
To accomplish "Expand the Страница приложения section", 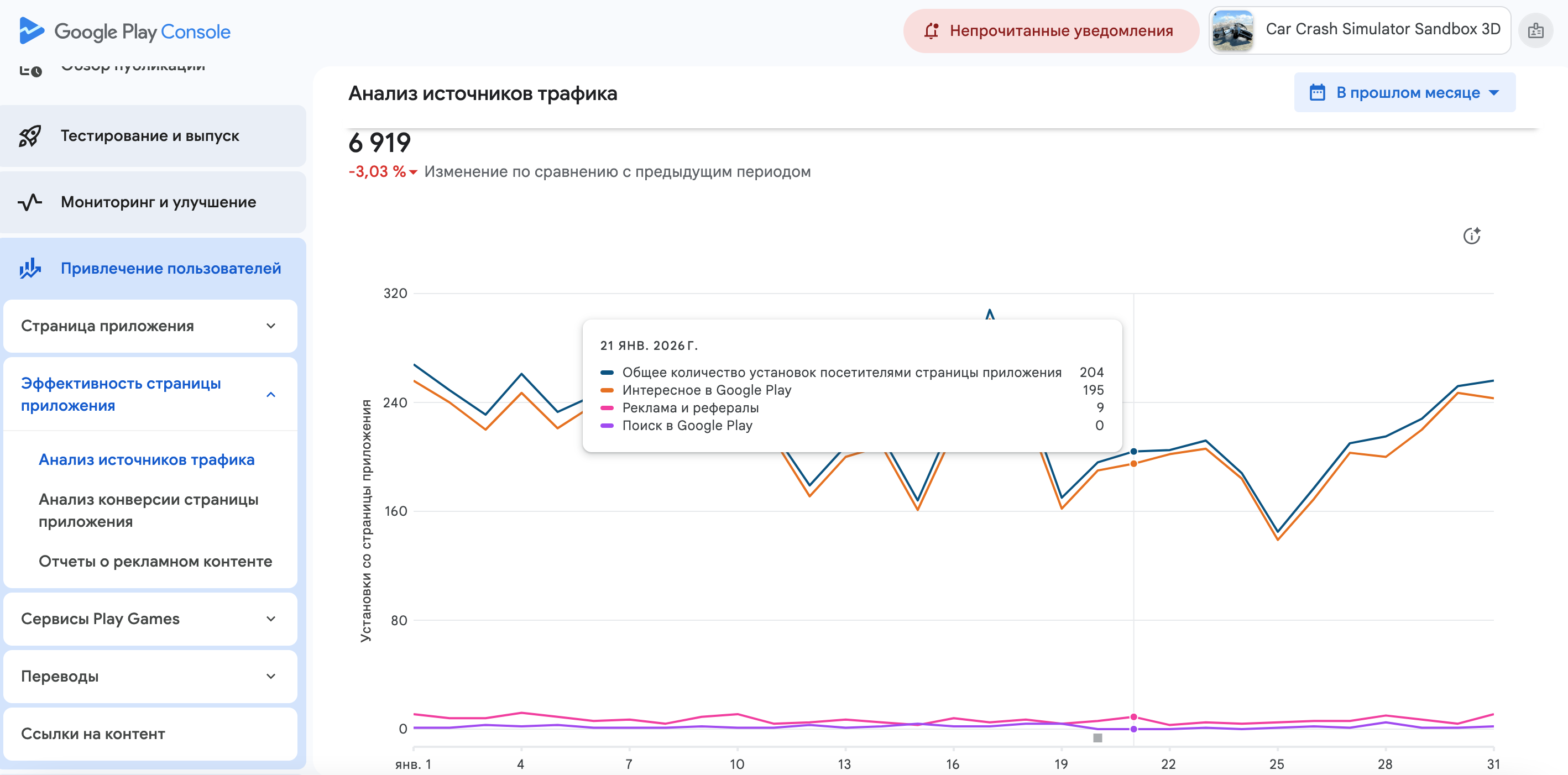I will [x=150, y=326].
